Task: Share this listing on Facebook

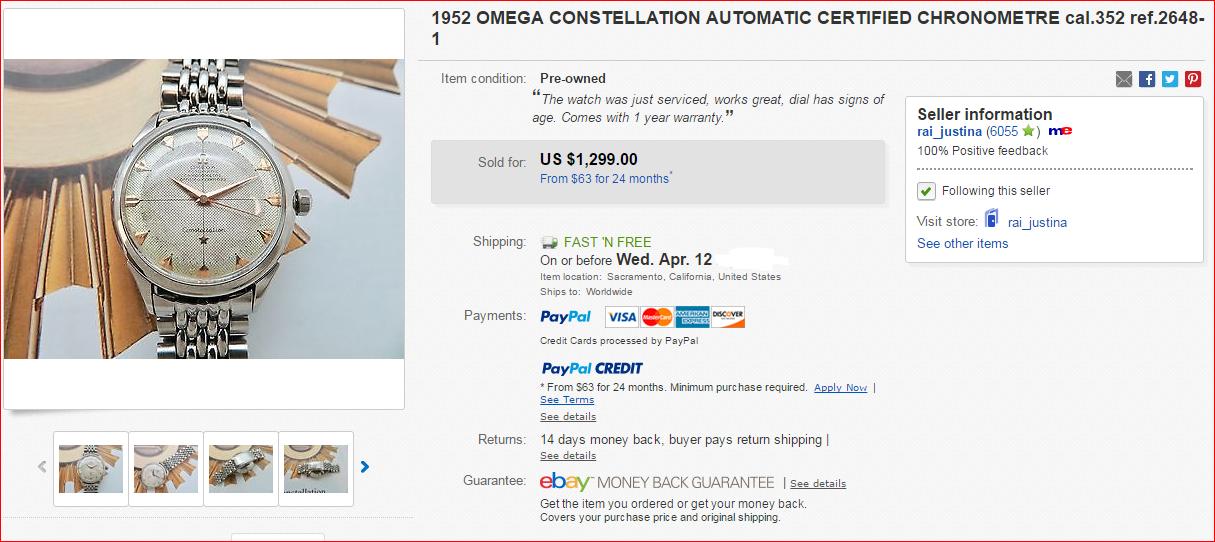Action: tap(1147, 79)
